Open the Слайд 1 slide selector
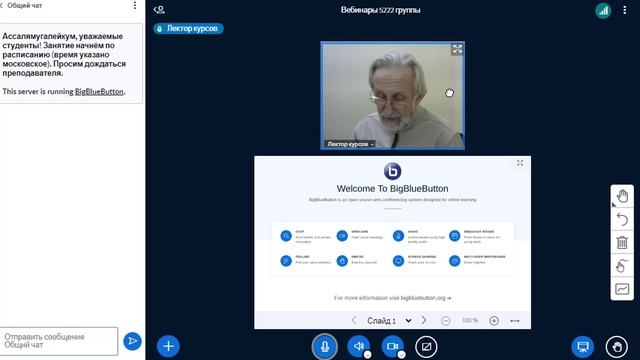Viewport: 640px width, 360px height. click(389, 321)
